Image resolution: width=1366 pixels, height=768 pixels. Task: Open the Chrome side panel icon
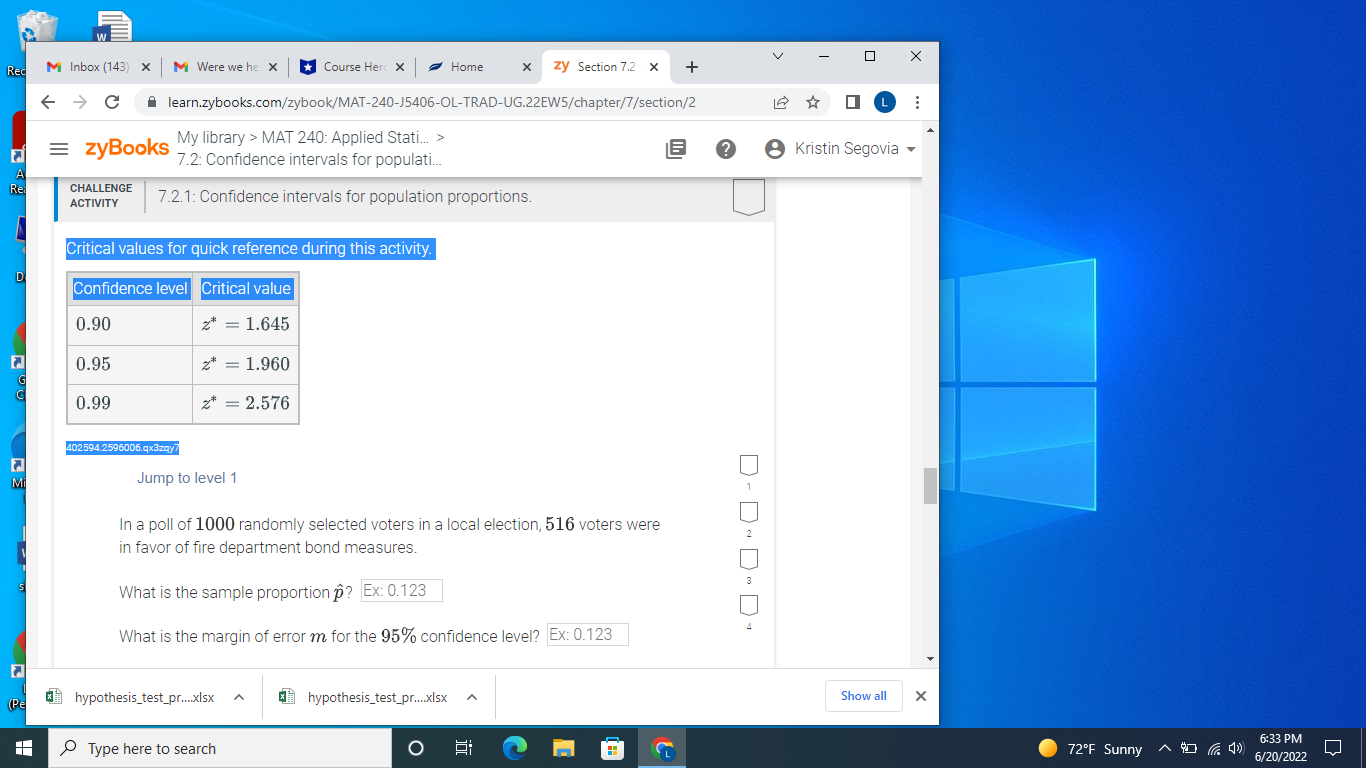tap(852, 102)
